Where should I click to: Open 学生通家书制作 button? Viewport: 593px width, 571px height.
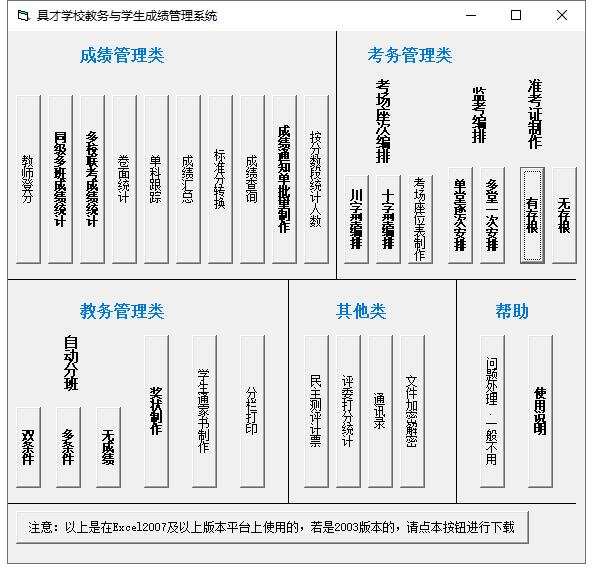[x=205, y=411]
